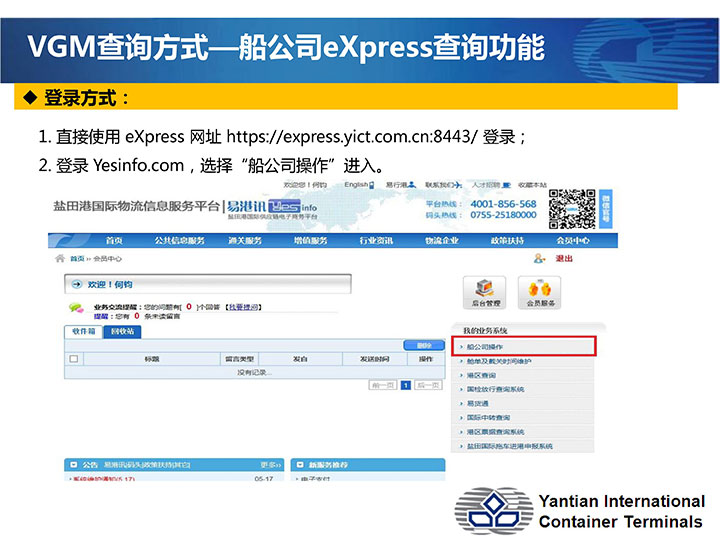Viewport: 720px width, 540px height.
Task: Open 易货通 link in the business list
Action: pyautogui.click(x=478, y=403)
